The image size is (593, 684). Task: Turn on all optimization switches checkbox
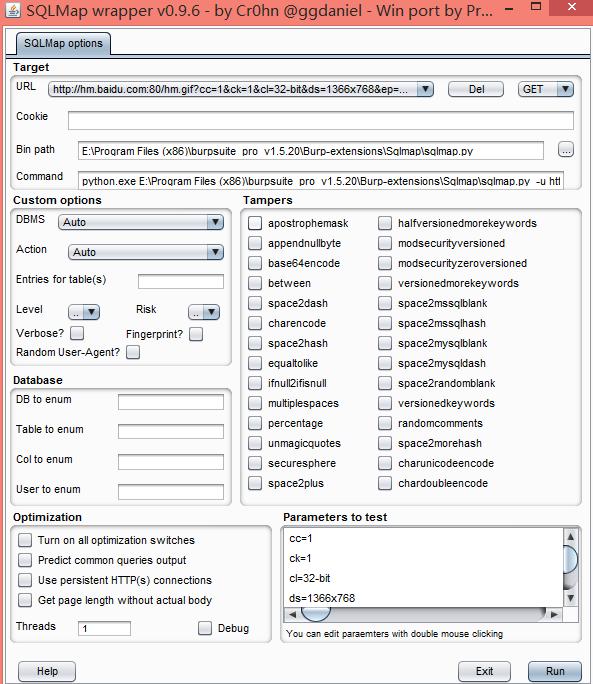tap(25, 540)
